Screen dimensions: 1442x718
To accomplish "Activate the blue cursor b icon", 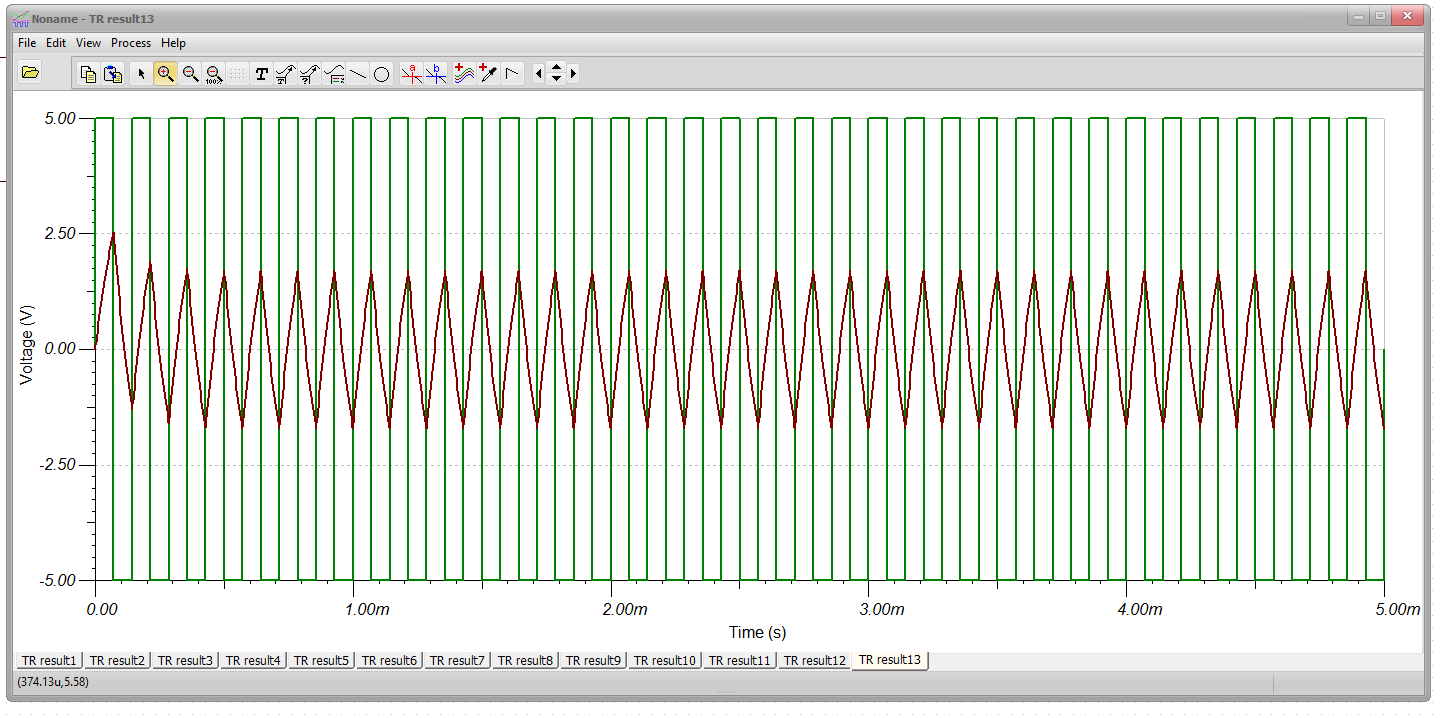I will click(x=436, y=73).
